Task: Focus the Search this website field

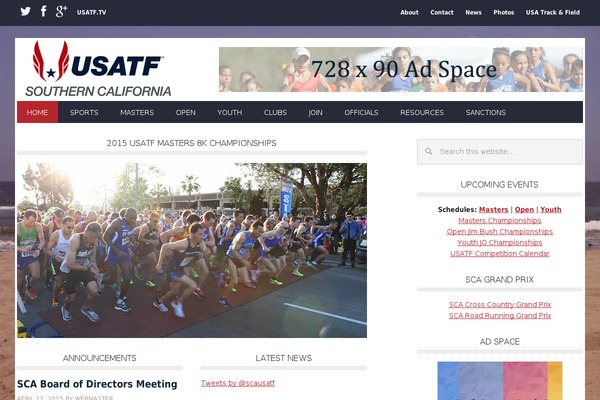Action: pyautogui.click(x=500, y=152)
